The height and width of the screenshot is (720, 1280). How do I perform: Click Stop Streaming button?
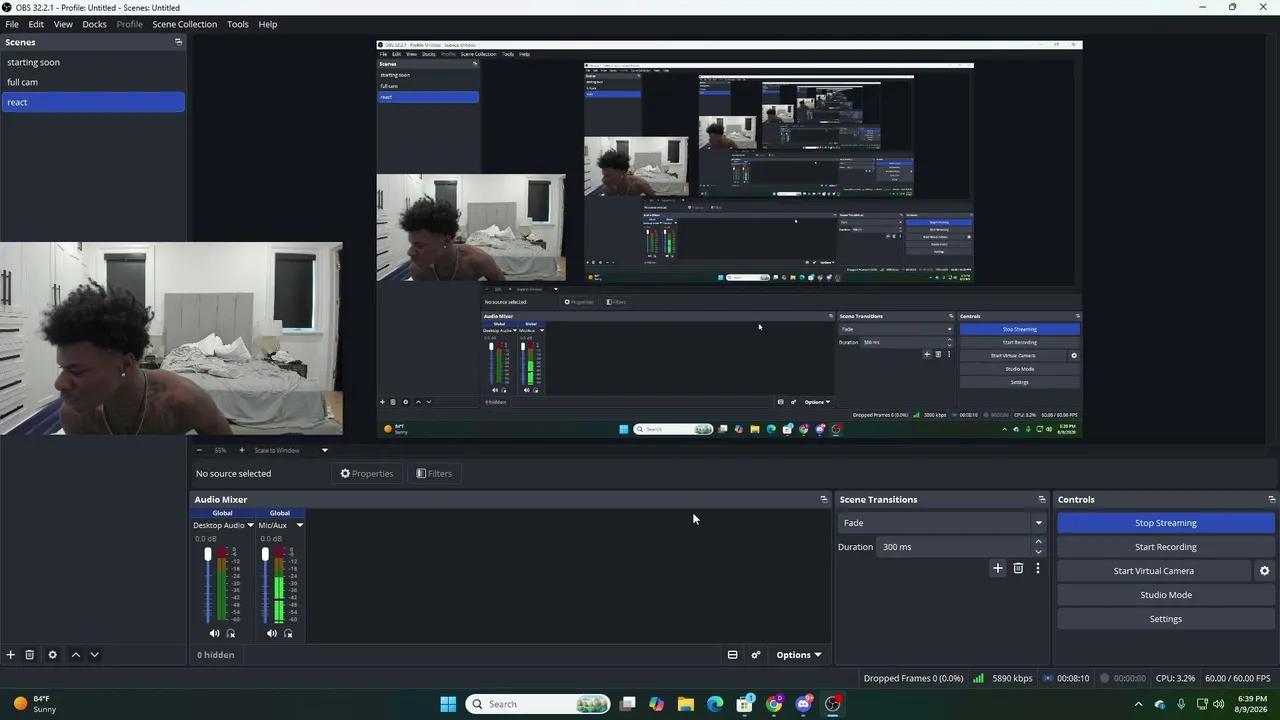coord(1166,523)
